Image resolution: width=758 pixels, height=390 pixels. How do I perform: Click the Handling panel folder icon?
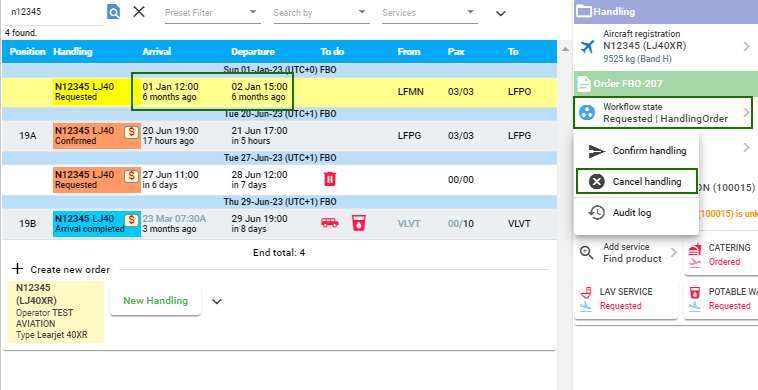584,12
